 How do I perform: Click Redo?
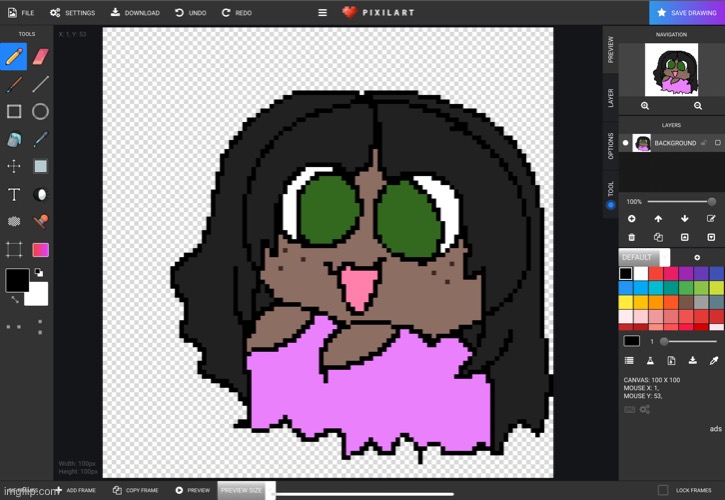coord(236,12)
